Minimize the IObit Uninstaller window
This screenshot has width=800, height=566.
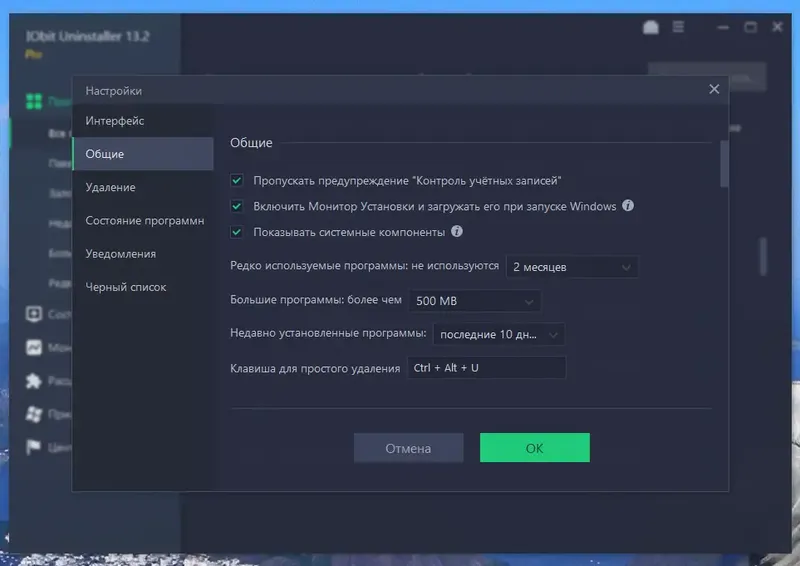tap(723, 27)
